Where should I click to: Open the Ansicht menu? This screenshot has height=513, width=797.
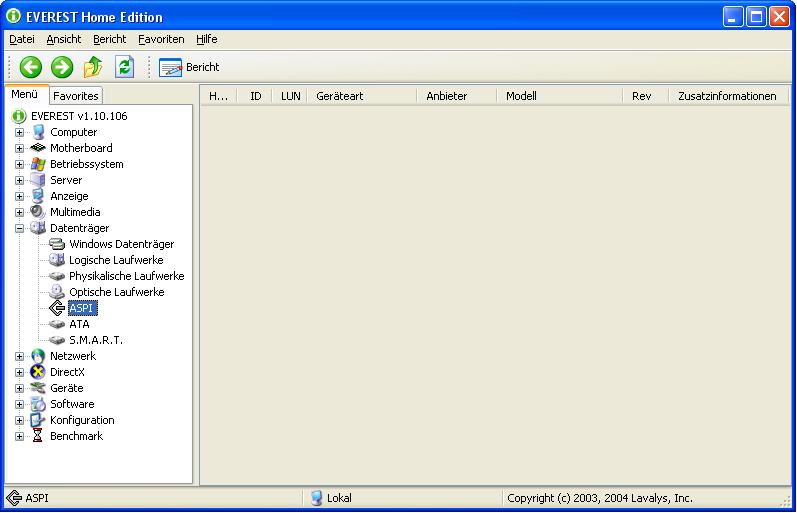click(x=64, y=39)
